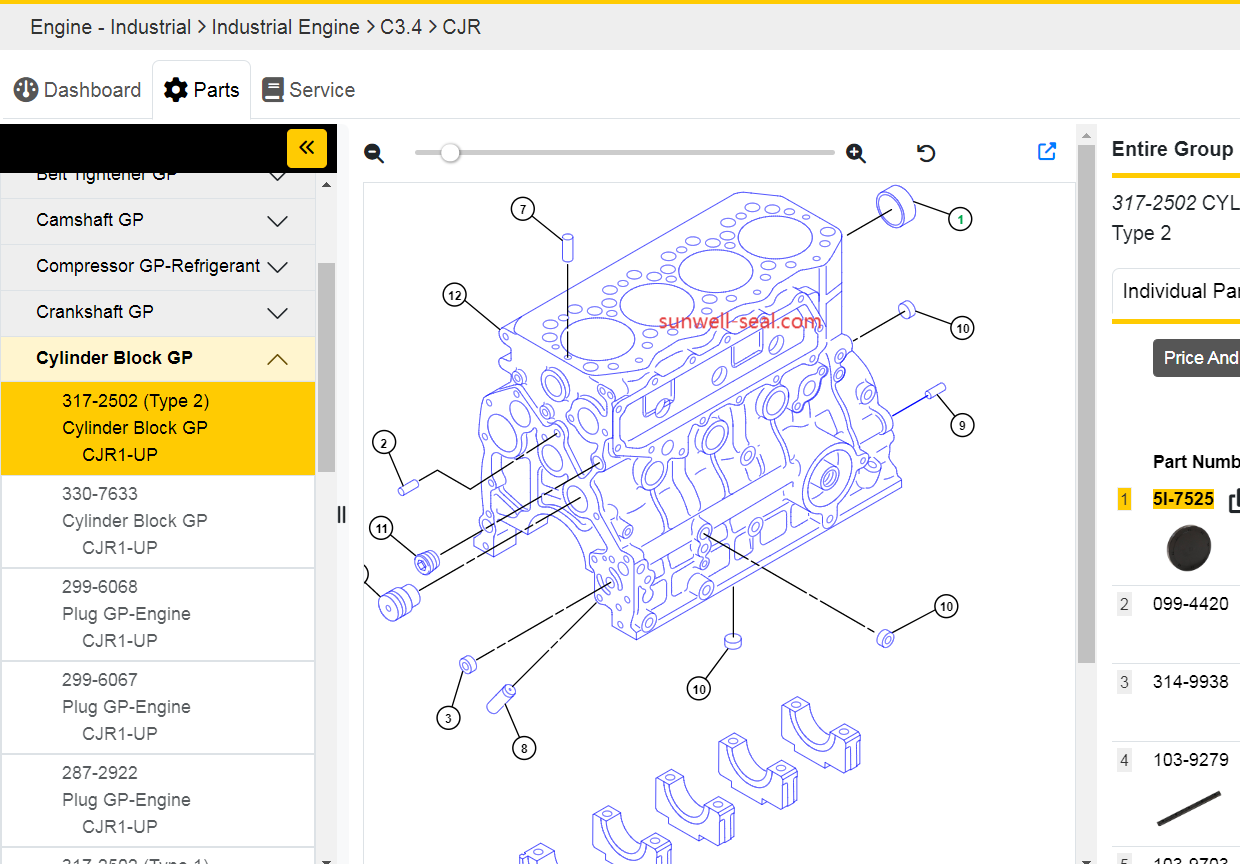Viewport: 1240px width, 864px height.
Task: Click the 5I-7525 part thumbnail image
Action: click(1188, 548)
